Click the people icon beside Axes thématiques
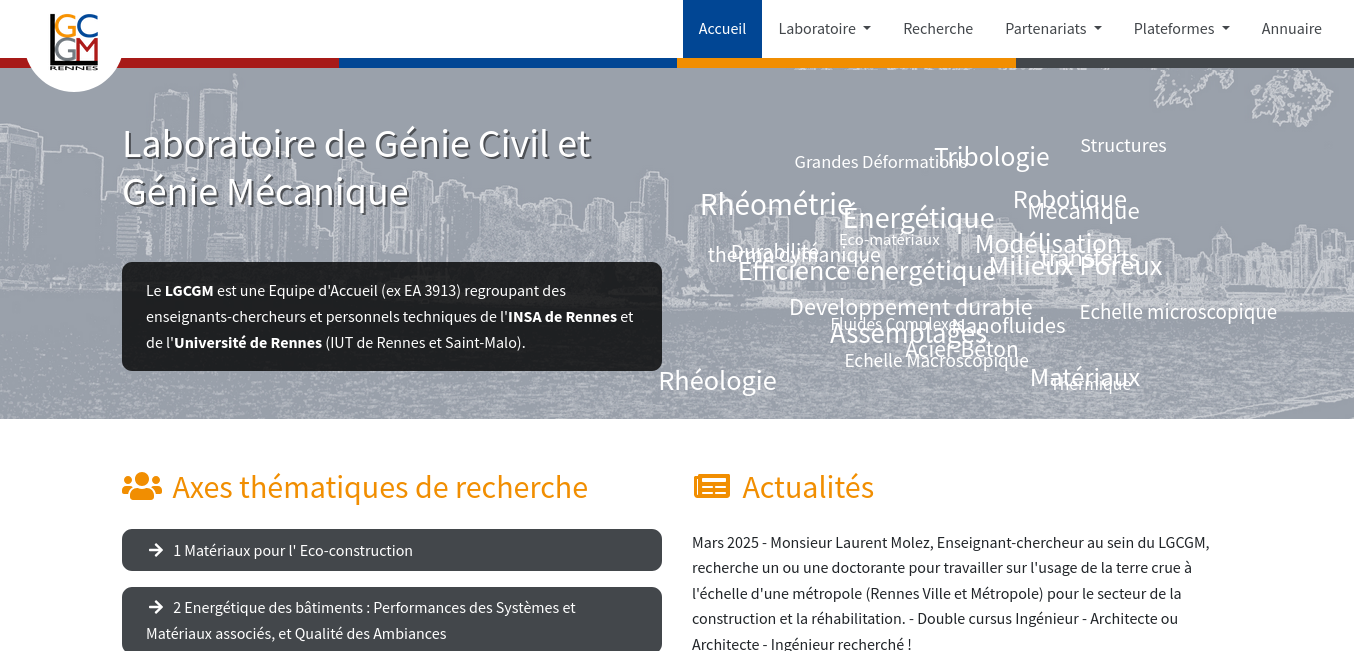This screenshot has width=1366, height=651. click(142, 487)
